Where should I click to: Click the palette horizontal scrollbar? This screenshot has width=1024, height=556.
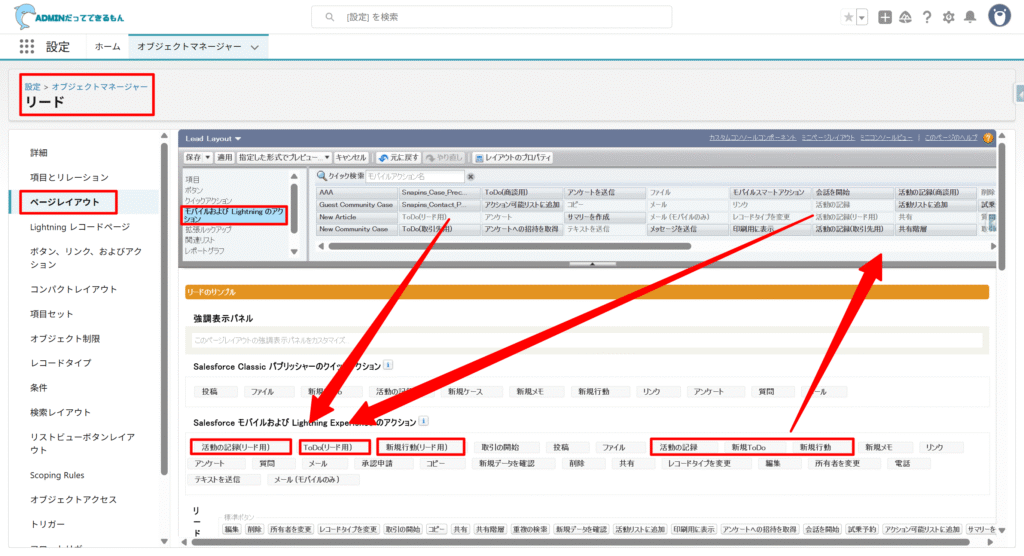509,246
